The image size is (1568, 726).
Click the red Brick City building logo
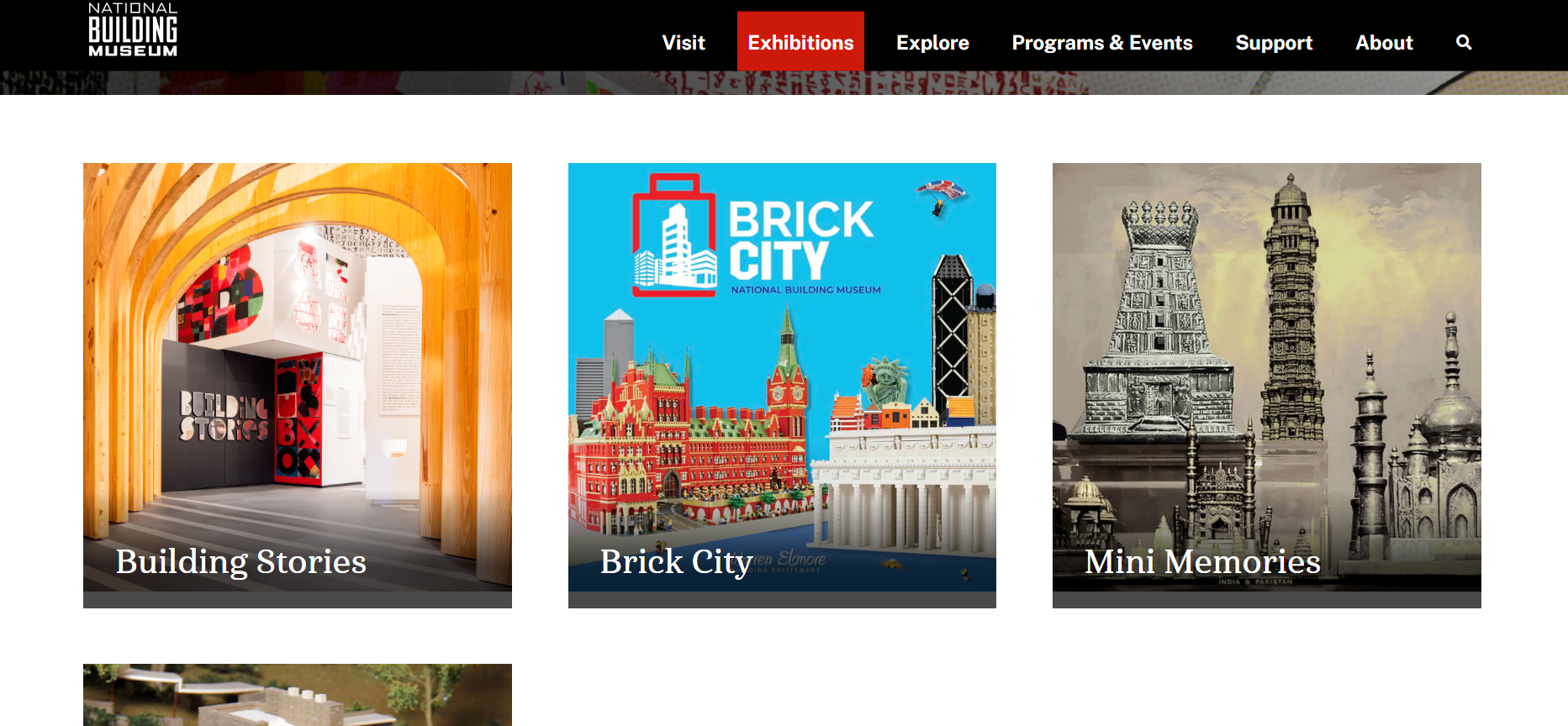click(674, 237)
